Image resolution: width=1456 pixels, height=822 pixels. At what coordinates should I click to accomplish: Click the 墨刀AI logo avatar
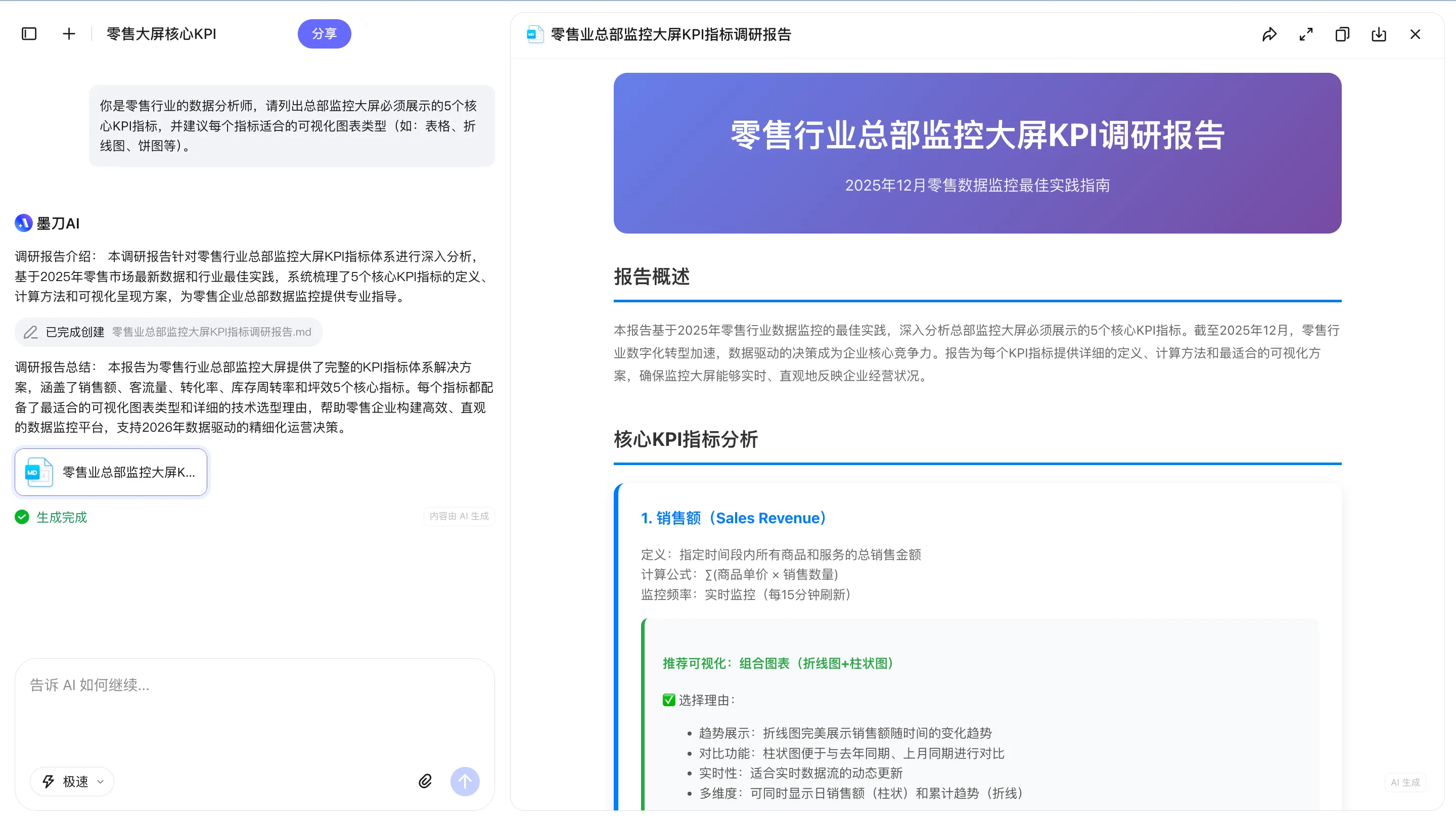(x=23, y=223)
